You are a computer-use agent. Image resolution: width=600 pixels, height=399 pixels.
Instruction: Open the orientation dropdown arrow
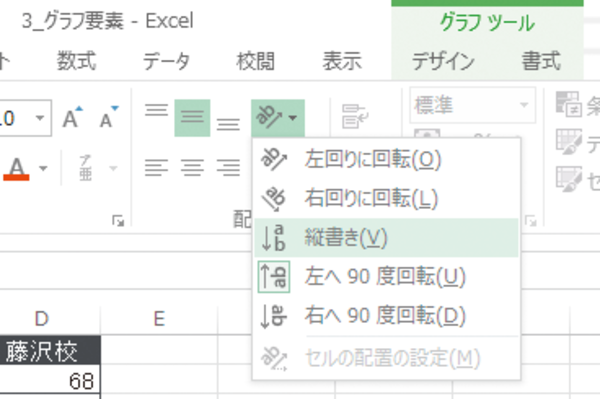tap(293, 117)
